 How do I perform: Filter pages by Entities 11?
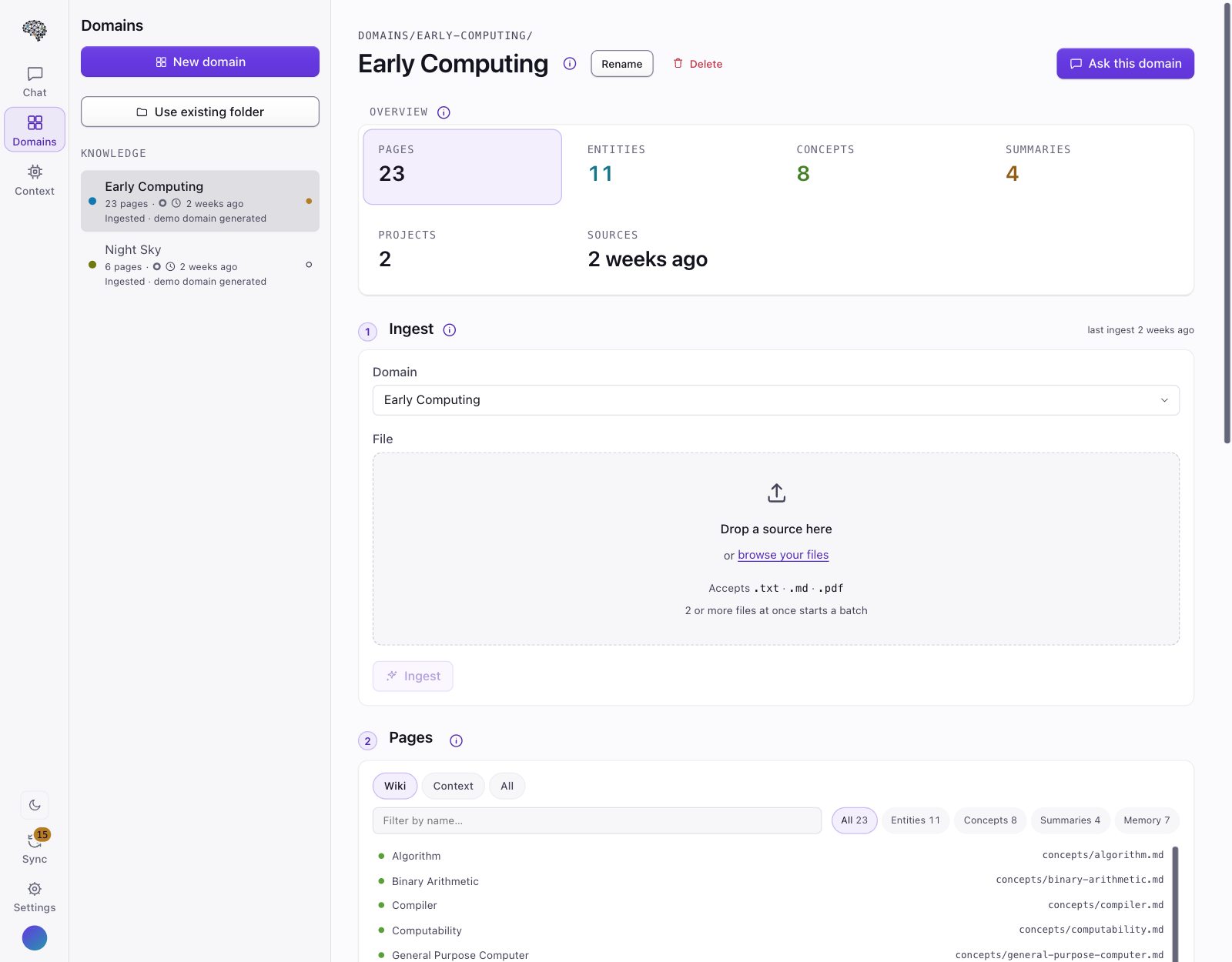coord(916,820)
